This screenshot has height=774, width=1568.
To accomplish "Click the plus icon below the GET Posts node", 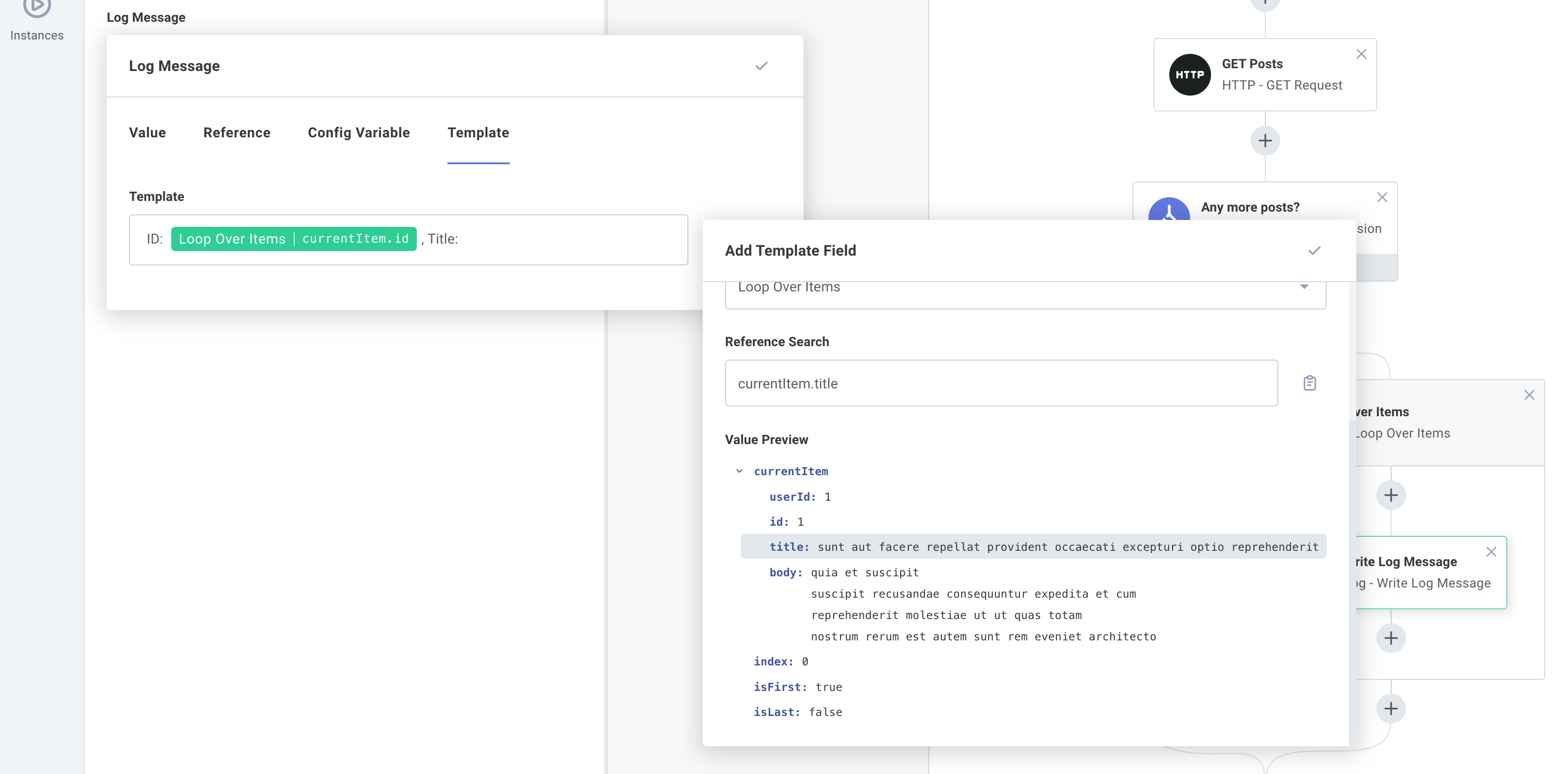I will 1264,140.
